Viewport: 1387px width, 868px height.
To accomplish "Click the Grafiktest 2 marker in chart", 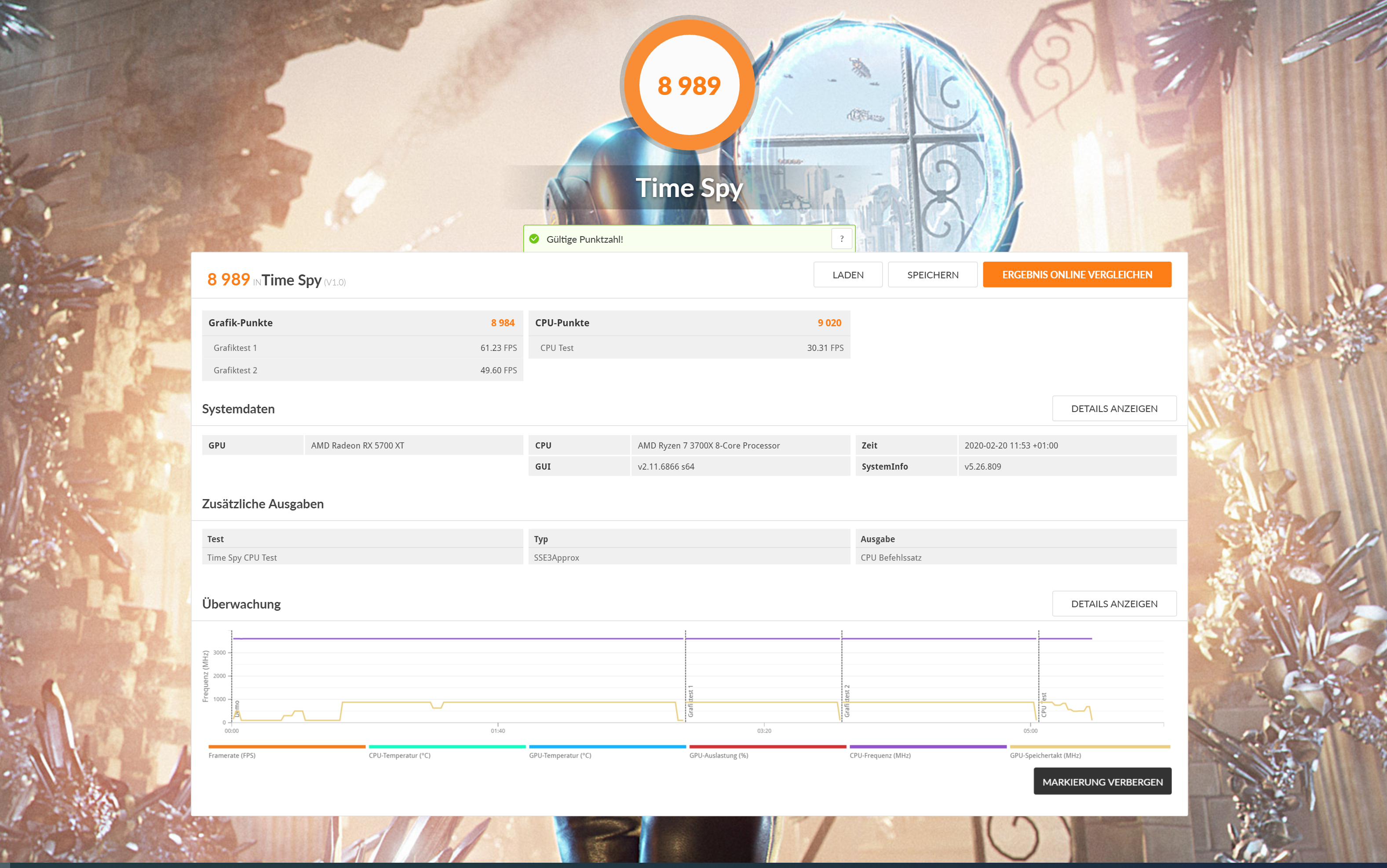I will point(847,700).
